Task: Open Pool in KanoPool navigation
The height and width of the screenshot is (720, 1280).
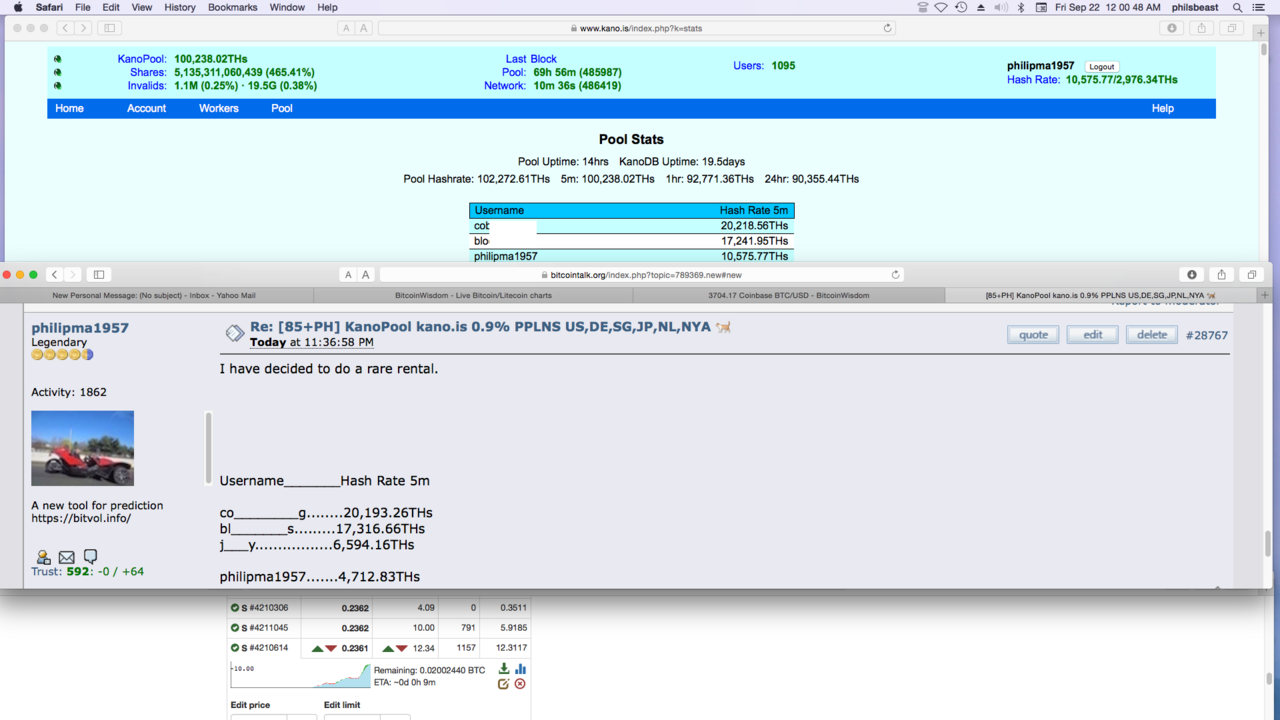Action: coord(282,108)
